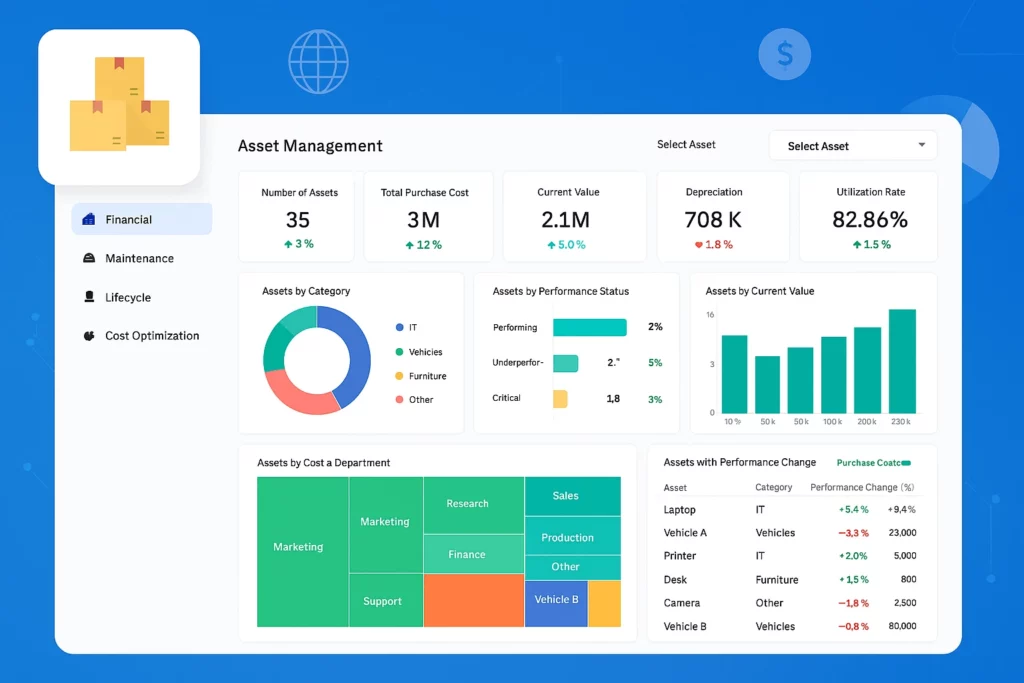
Task: Click the Lifecycle sidebar icon
Action: [x=88, y=297]
